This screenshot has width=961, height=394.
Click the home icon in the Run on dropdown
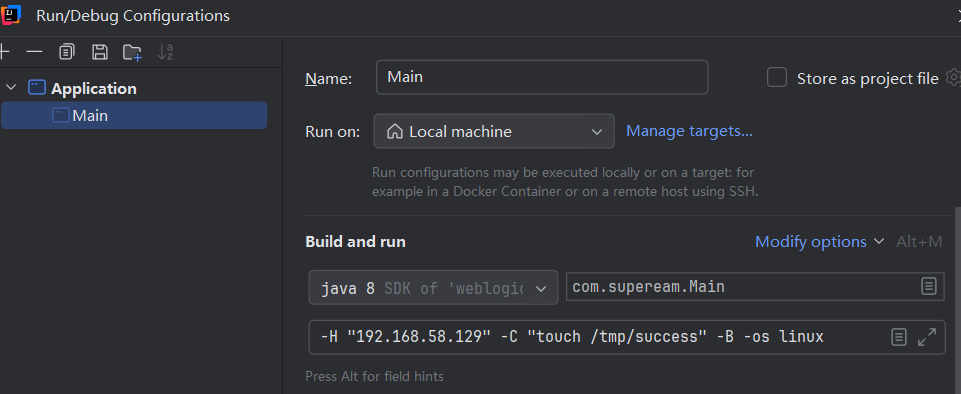[x=395, y=131]
